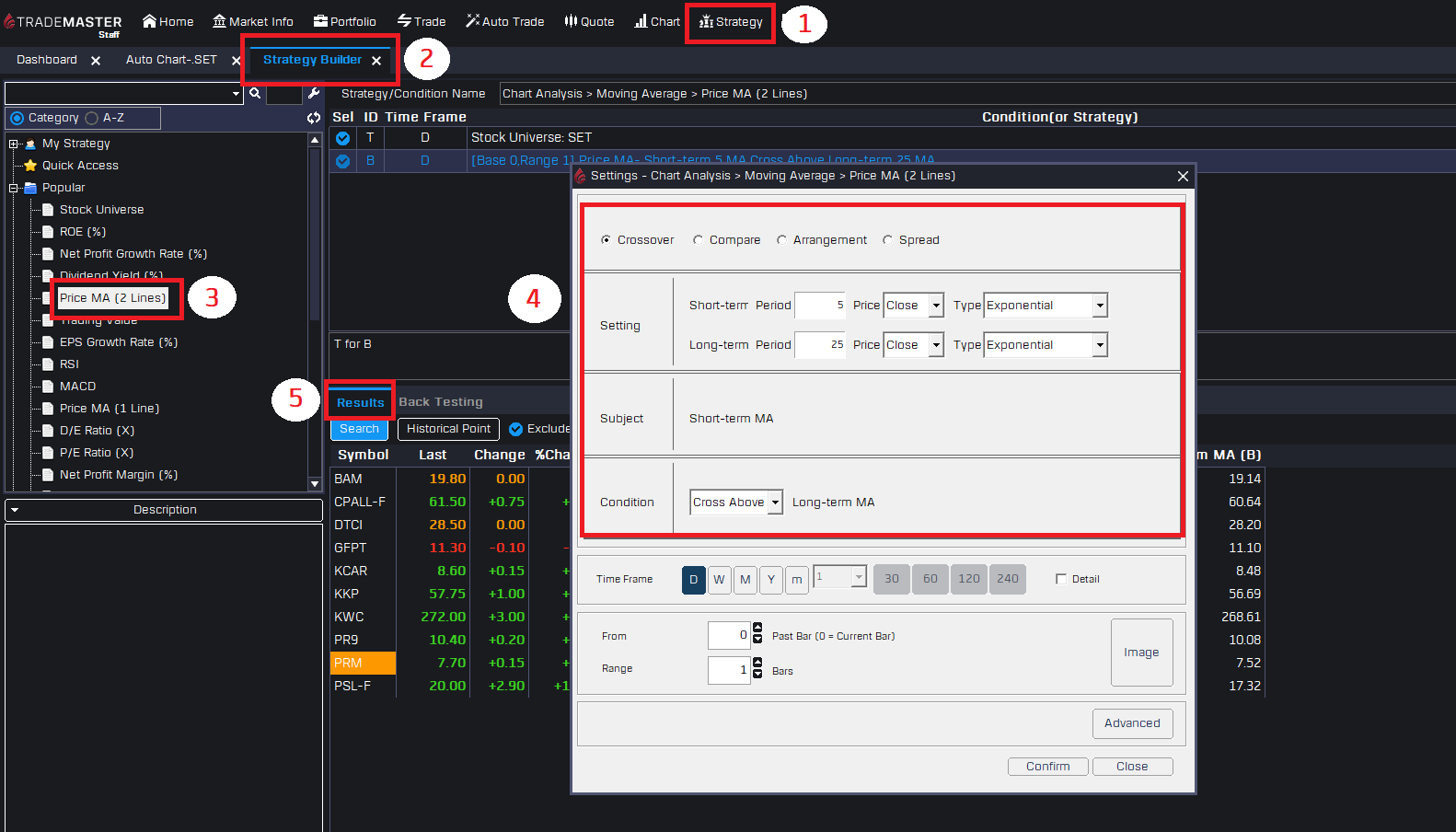
Task: Open the Portfolio menu
Action: tap(344, 21)
